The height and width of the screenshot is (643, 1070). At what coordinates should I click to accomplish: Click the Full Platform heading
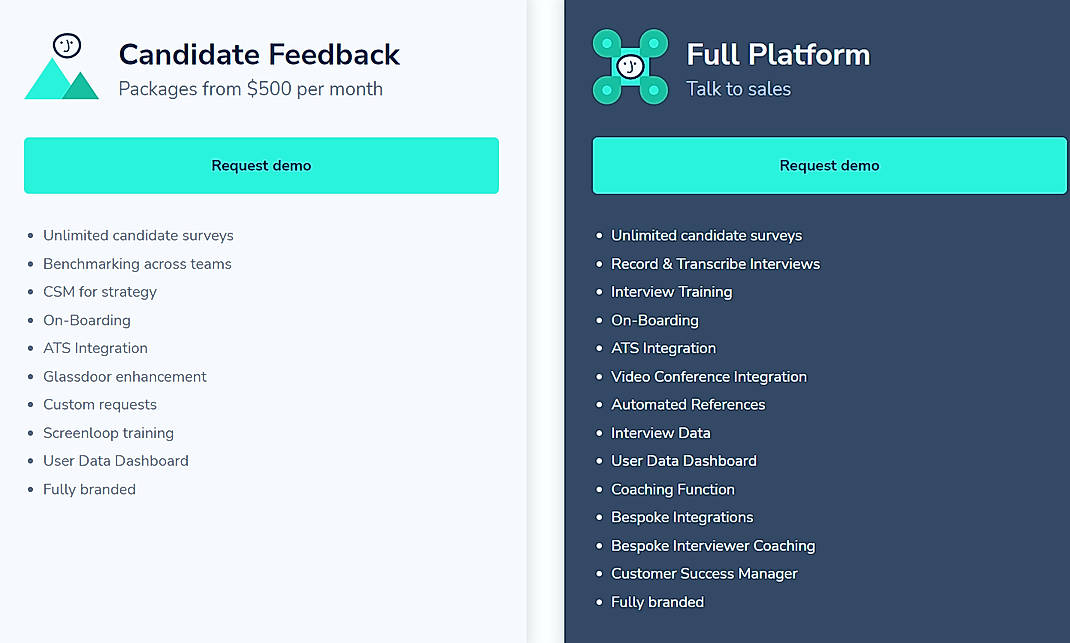tap(778, 54)
